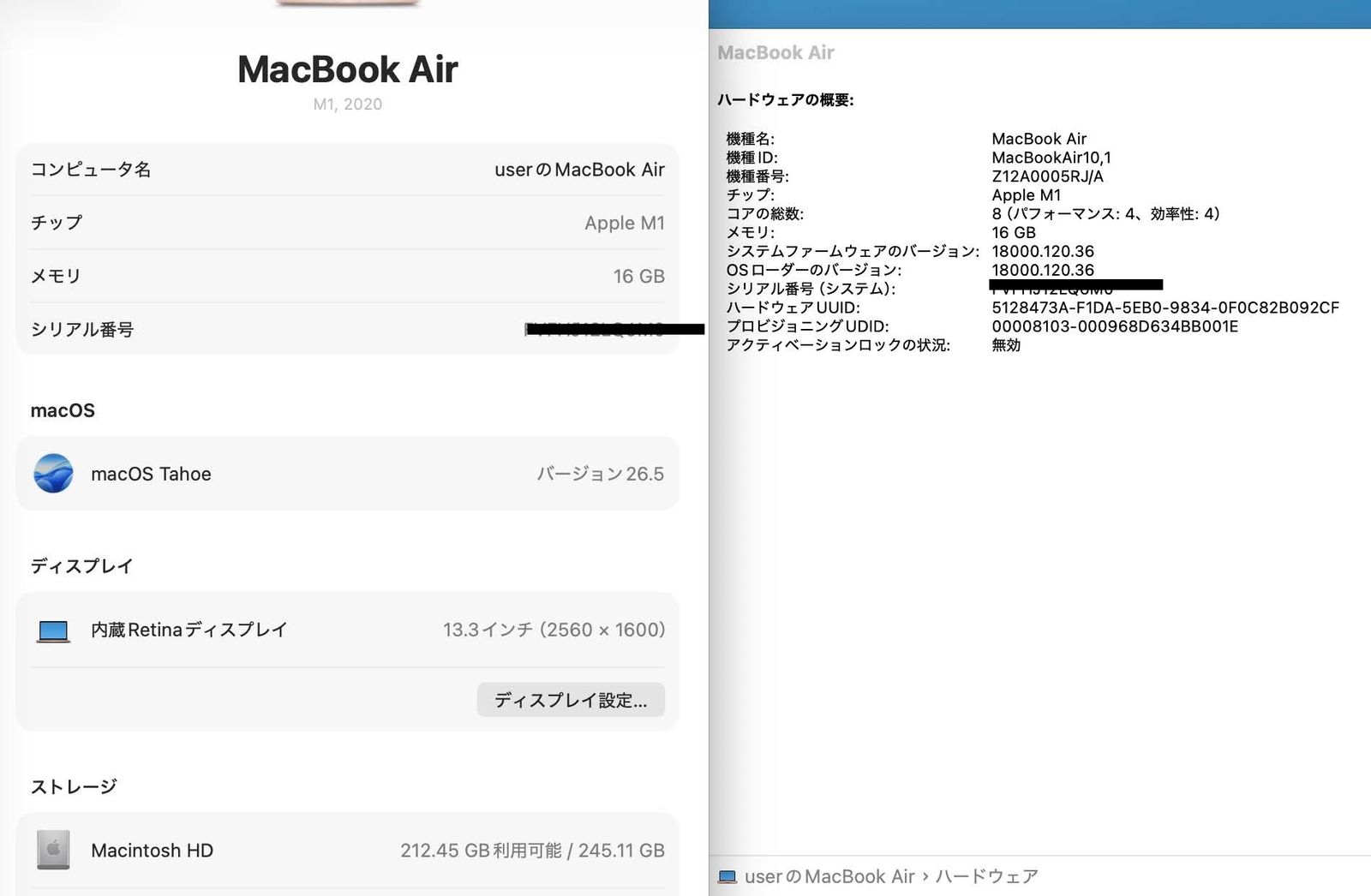This screenshot has height=896, width=1371.
Task: Click the macOS section heading
Action: click(x=63, y=410)
